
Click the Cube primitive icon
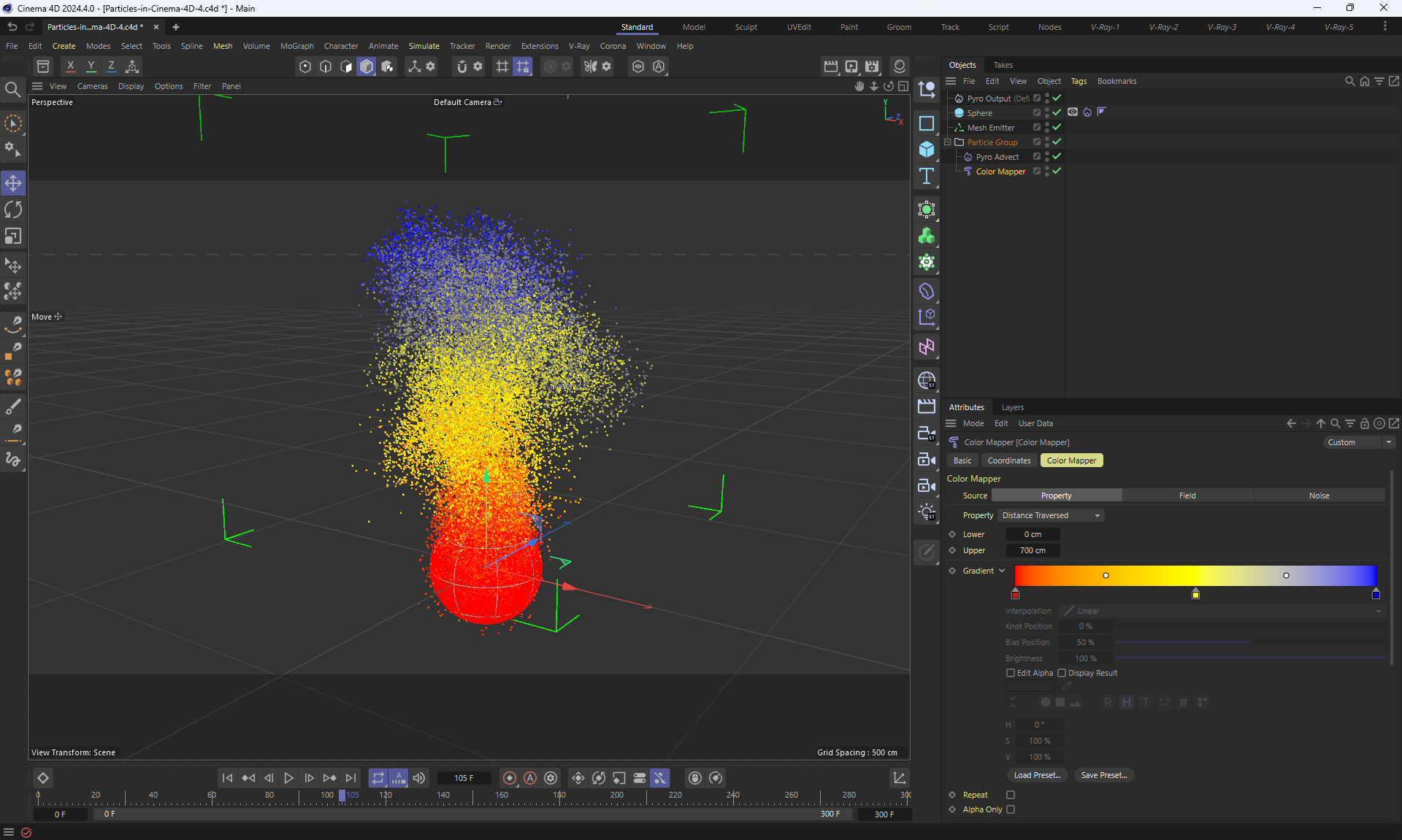point(927,150)
